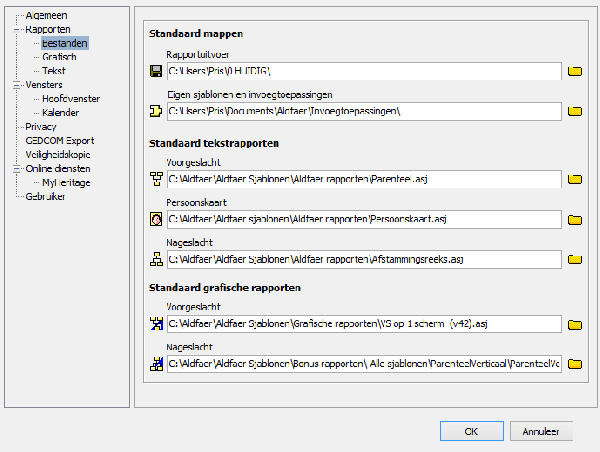The width and height of the screenshot is (600, 452).
Task: Open the GEDCOM Export settings page
Action: 59,141
